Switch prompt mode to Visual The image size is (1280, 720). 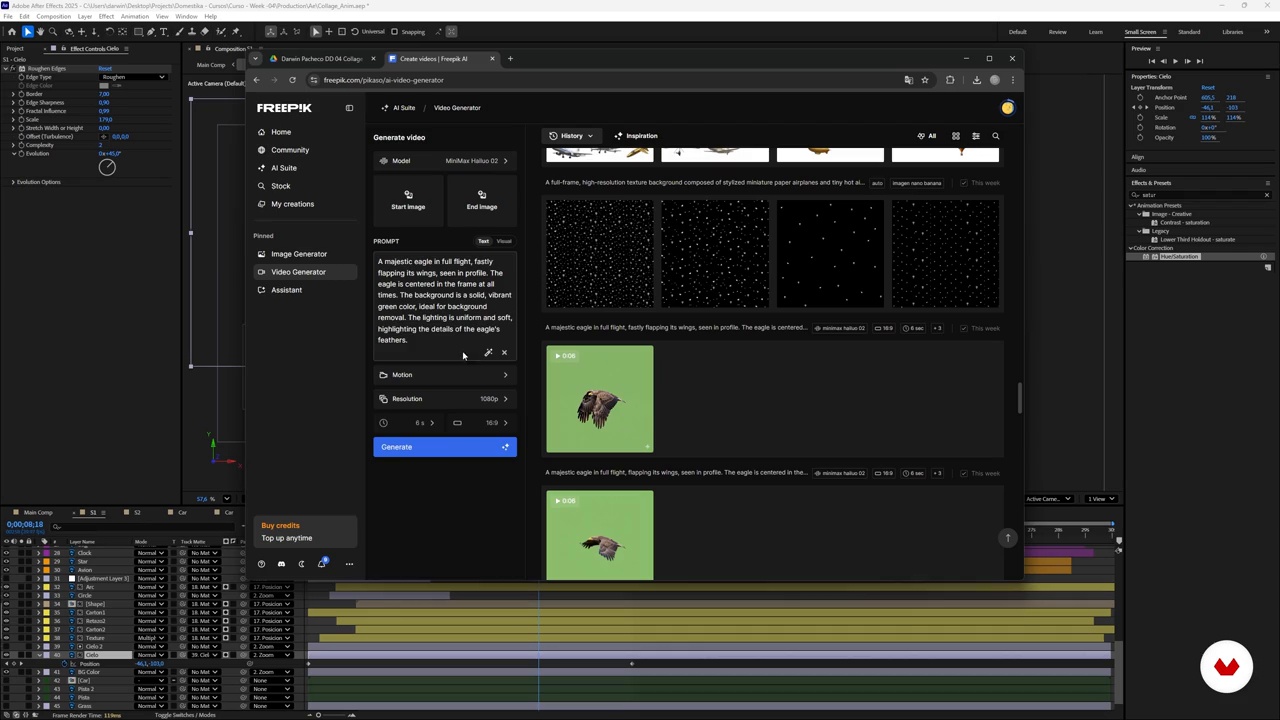pyautogui.click(x=504, y=241)
